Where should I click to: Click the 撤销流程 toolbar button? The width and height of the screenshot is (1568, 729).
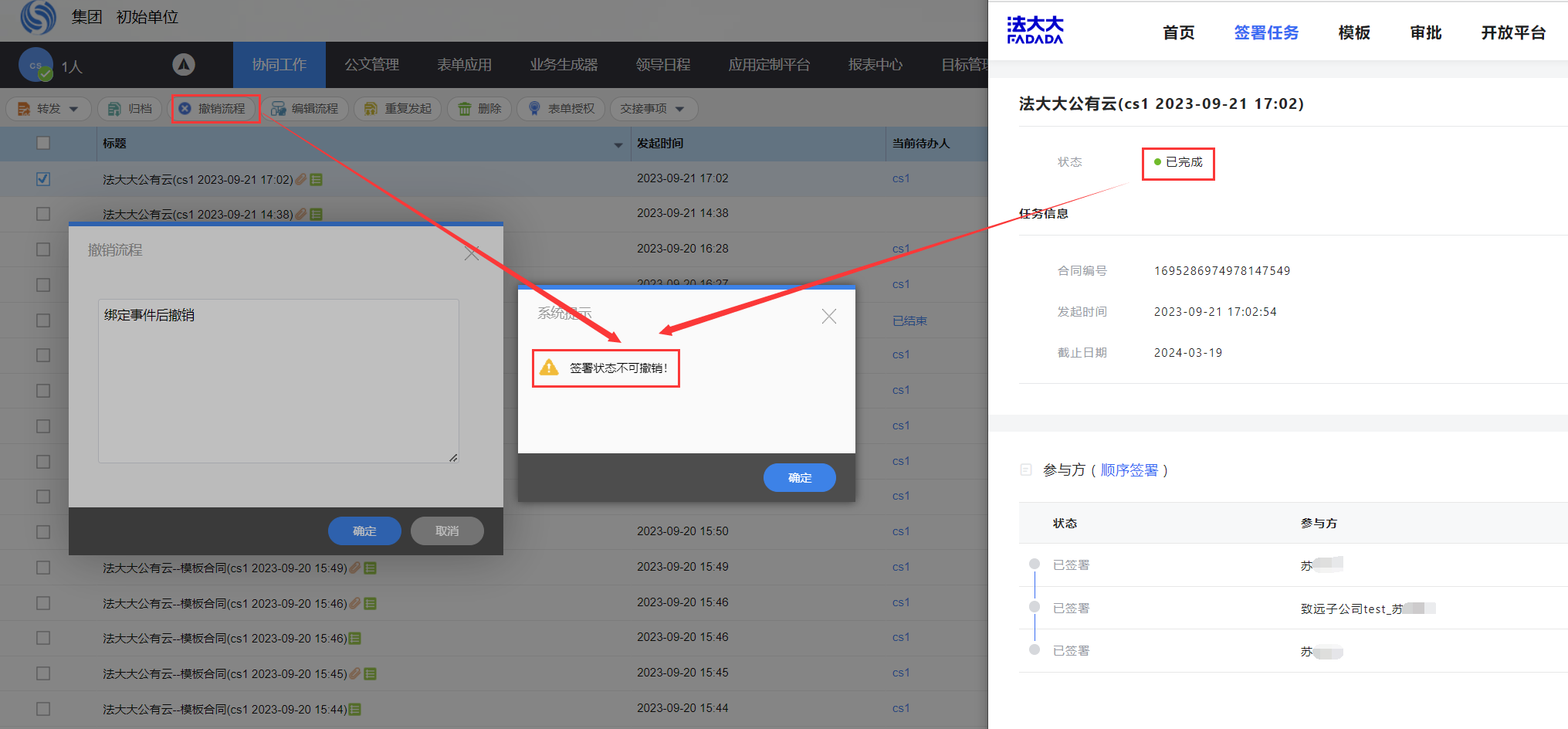coord(212,109)
